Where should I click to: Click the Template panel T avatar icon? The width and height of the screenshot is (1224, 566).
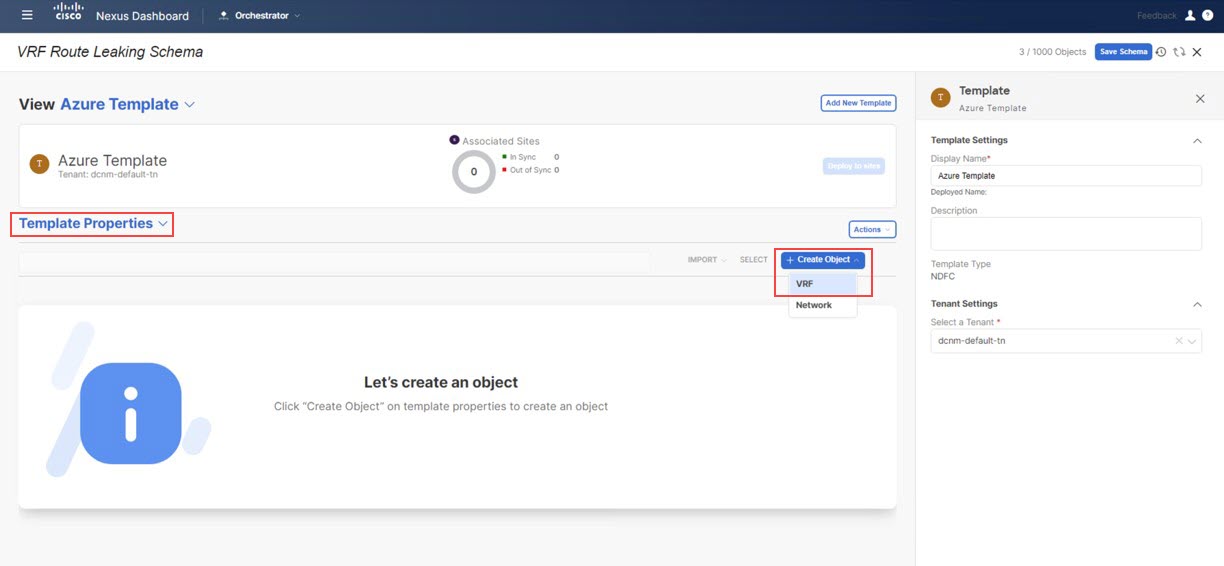click(x=940, y=97)
